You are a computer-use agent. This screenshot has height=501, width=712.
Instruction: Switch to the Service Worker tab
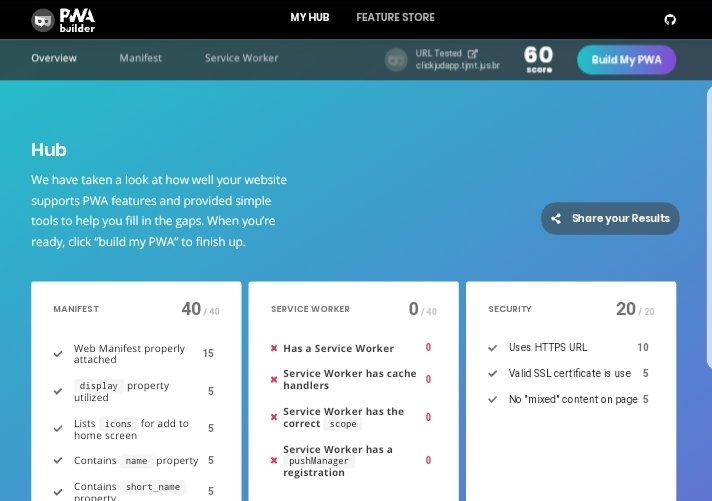point(241,58)
